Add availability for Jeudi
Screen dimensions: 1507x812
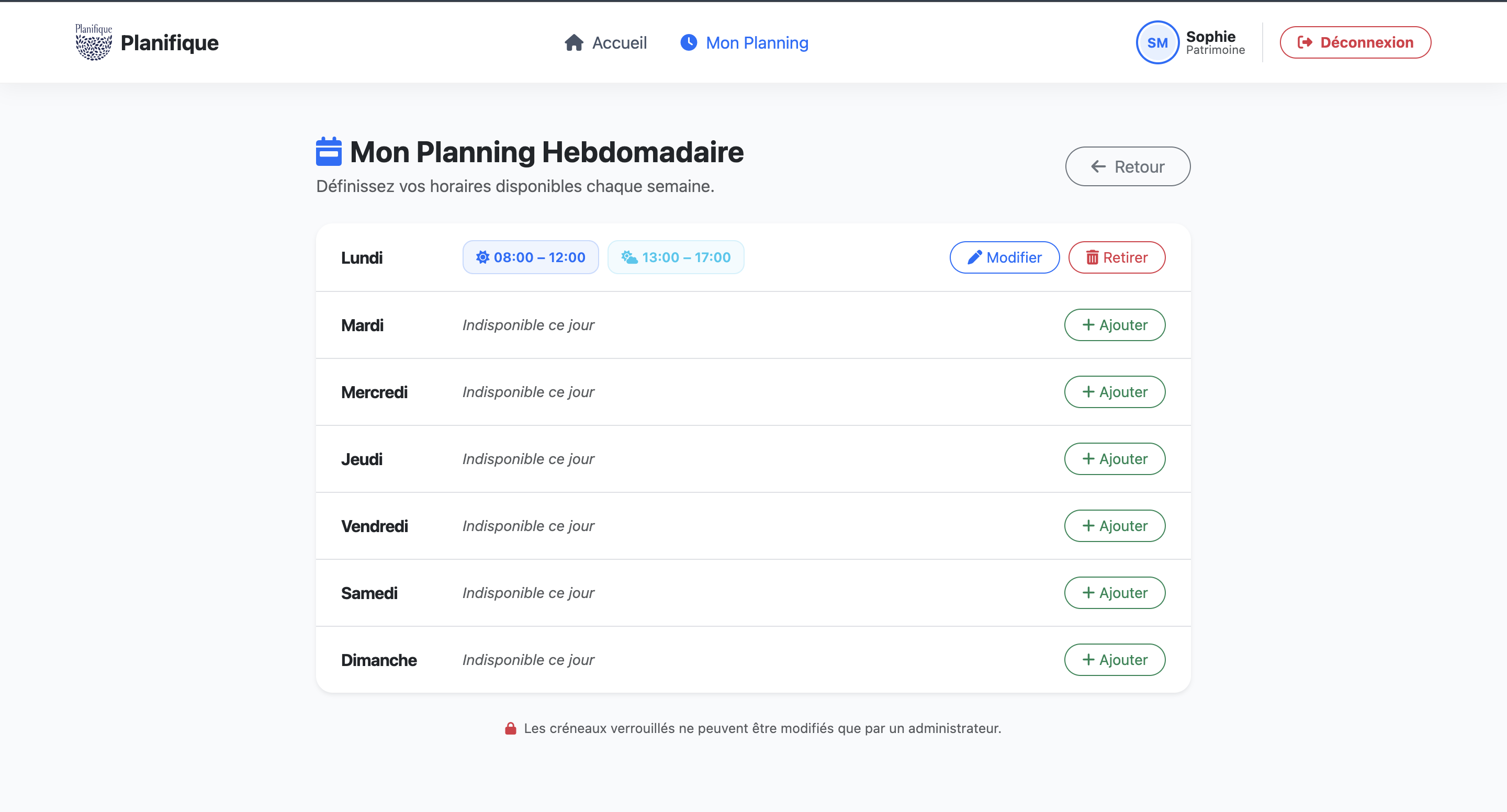1115,459
